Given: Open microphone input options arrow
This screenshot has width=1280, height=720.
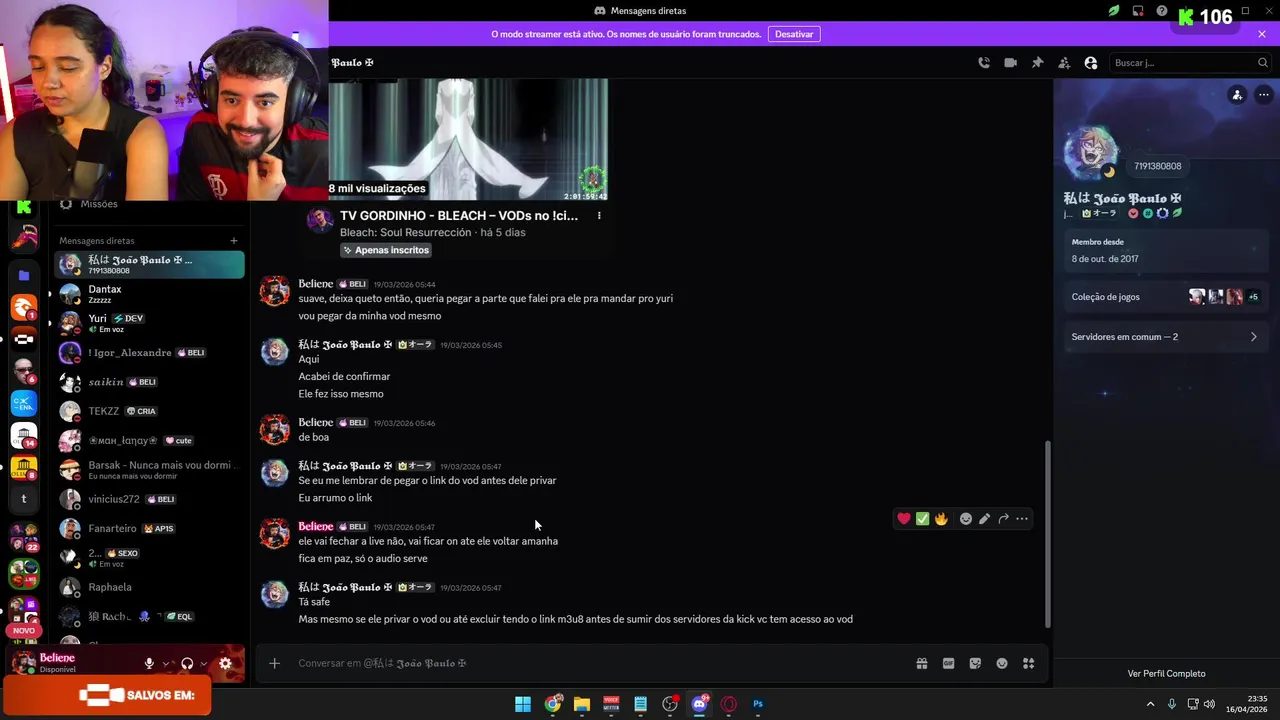Looking at the screenshot, I should pos(166,663).
